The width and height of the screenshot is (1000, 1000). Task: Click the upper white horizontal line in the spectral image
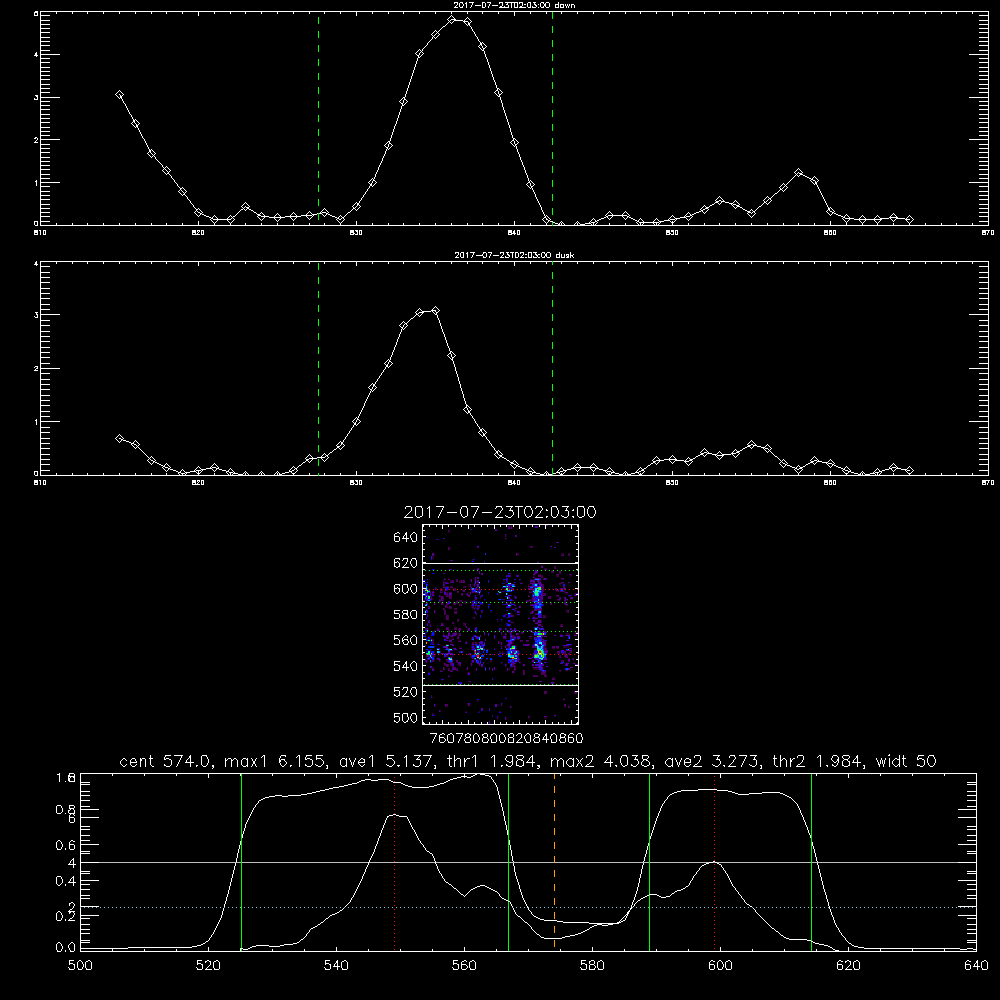[501, 563]
